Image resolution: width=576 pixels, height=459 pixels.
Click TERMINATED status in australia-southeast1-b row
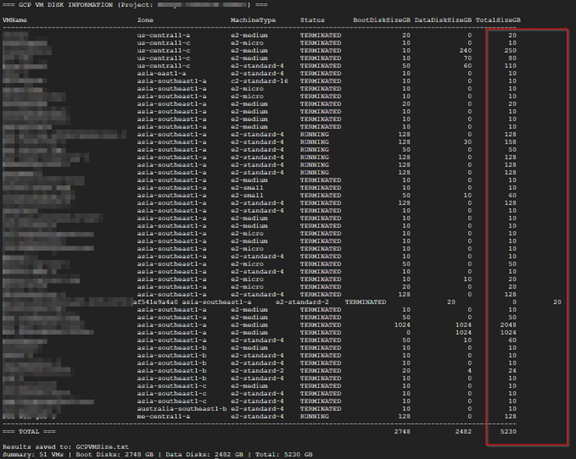click(321, 409)
